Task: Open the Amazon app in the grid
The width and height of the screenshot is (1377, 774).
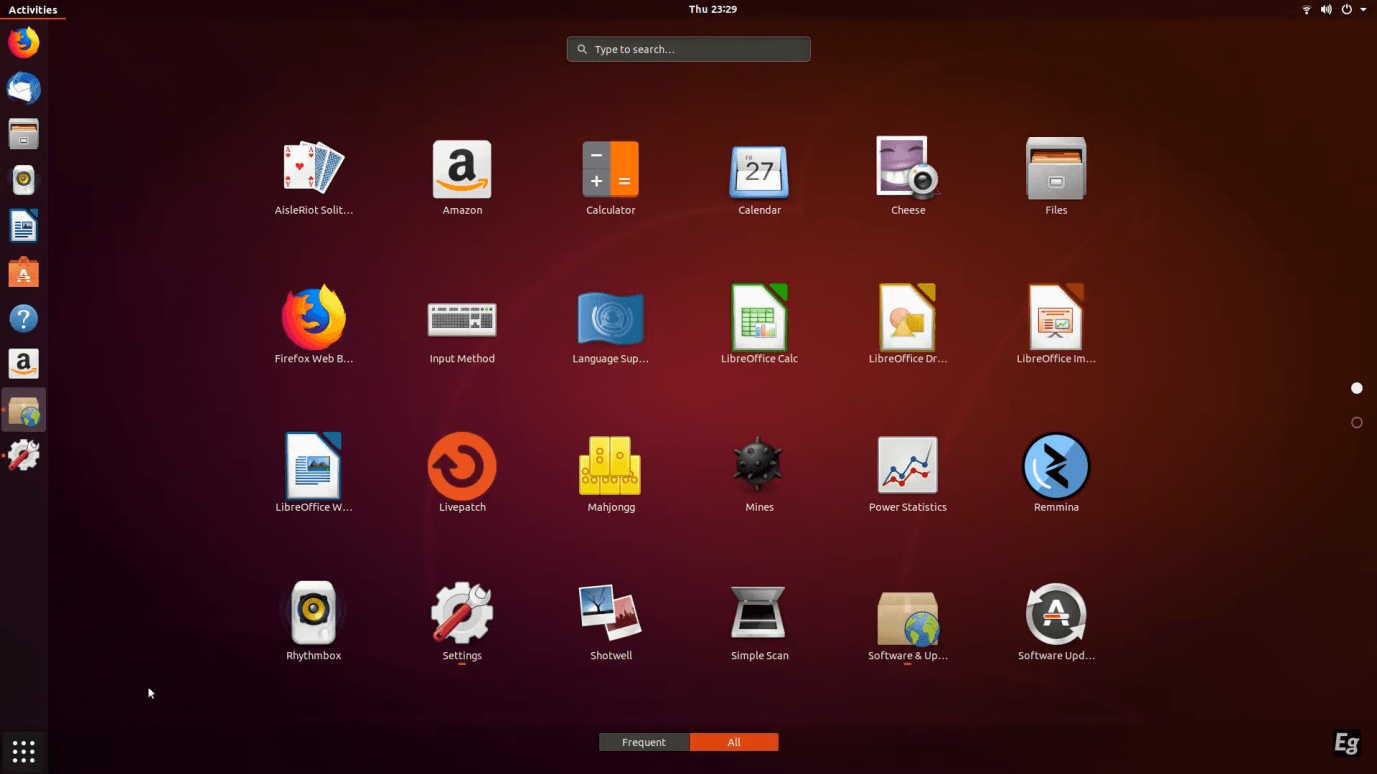Action: (x=462, y=178)
